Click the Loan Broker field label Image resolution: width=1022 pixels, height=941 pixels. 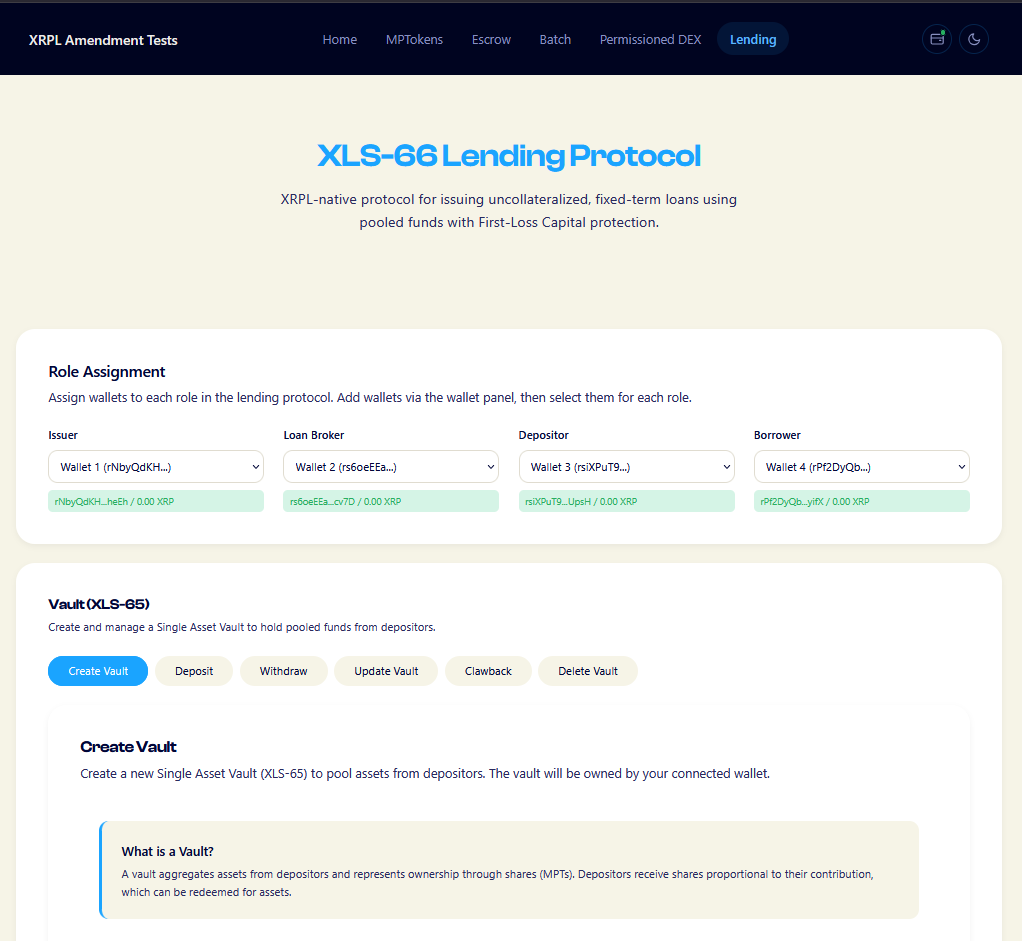(314, 435)
